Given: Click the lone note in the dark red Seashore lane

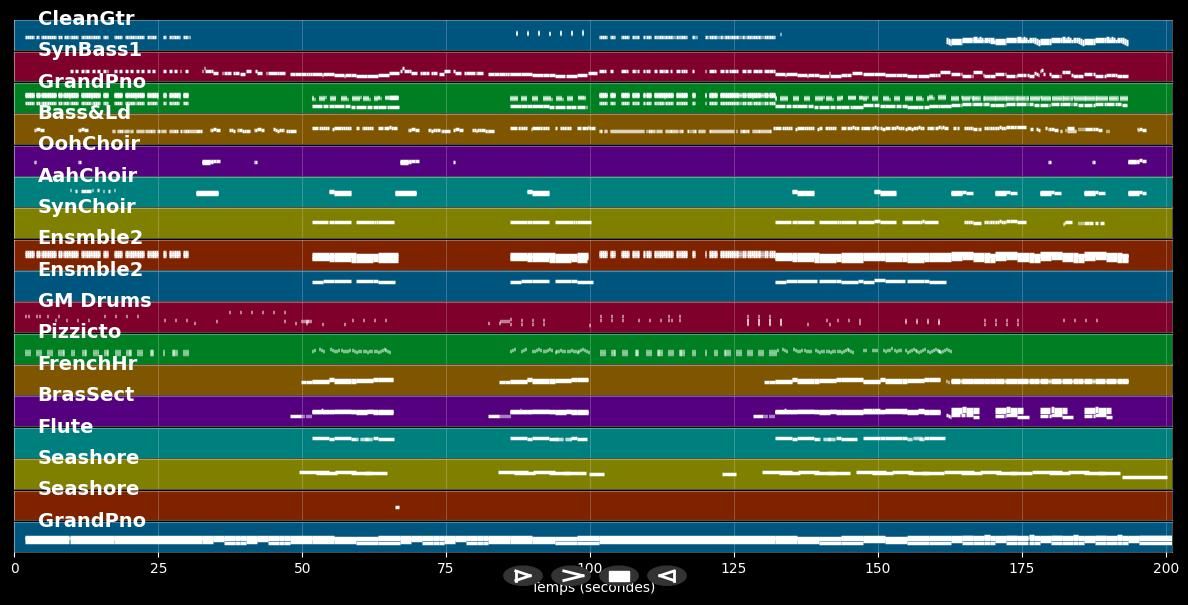Looking at the screenshot, I should 397,507.
